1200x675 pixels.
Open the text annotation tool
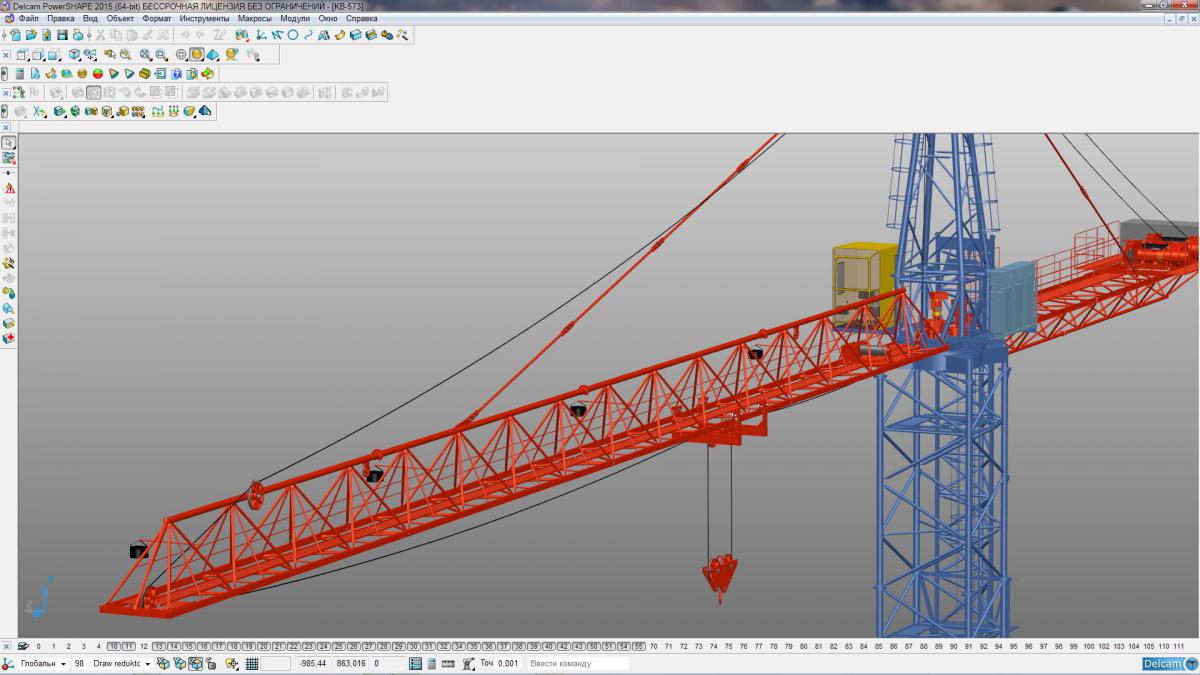click(x=324, y=35)
